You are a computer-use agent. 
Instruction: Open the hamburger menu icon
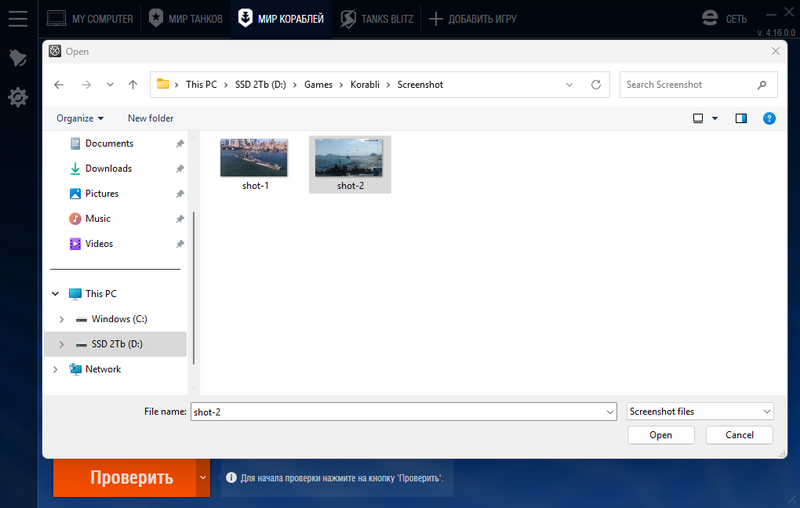tap(18, 19)
